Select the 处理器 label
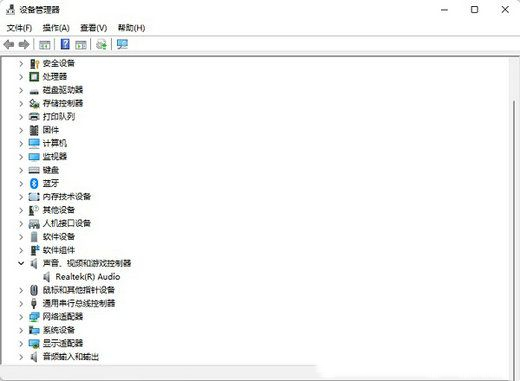Image resolution: width=520 pixels, height=381 pixels. pyautogui.click(x=55, y=77)
